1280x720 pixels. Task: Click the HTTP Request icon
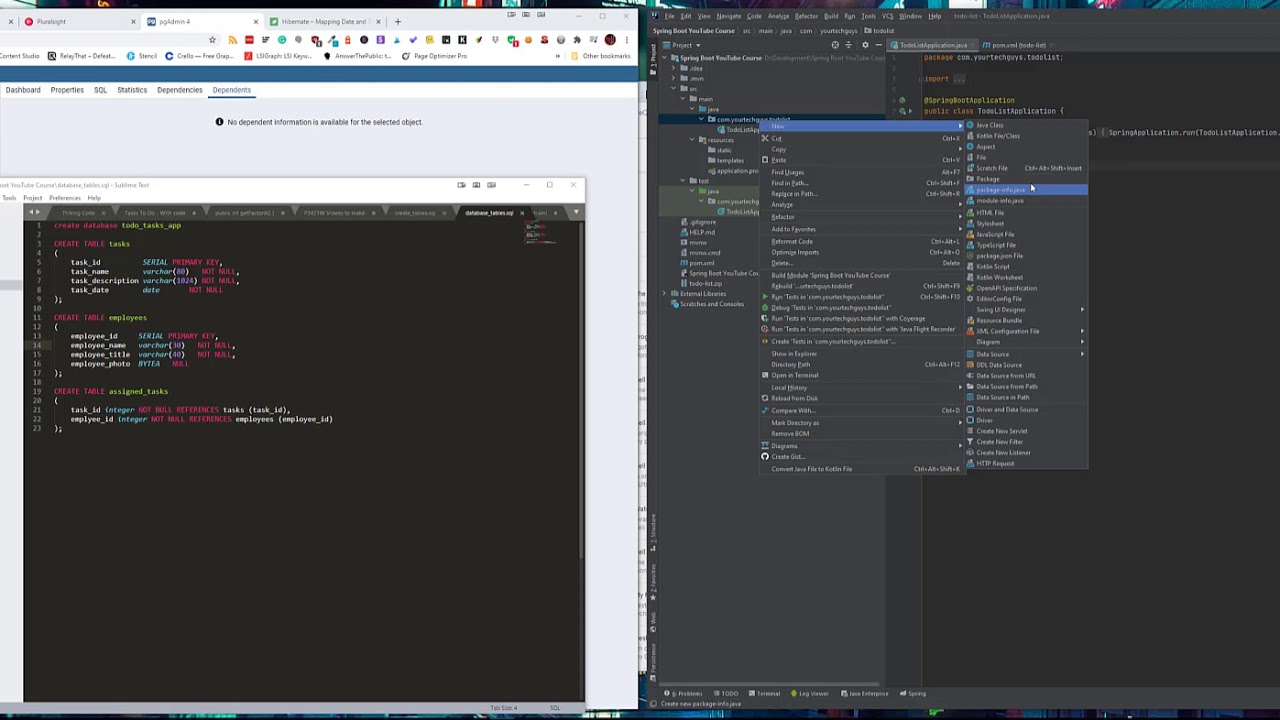click(970, 463)
